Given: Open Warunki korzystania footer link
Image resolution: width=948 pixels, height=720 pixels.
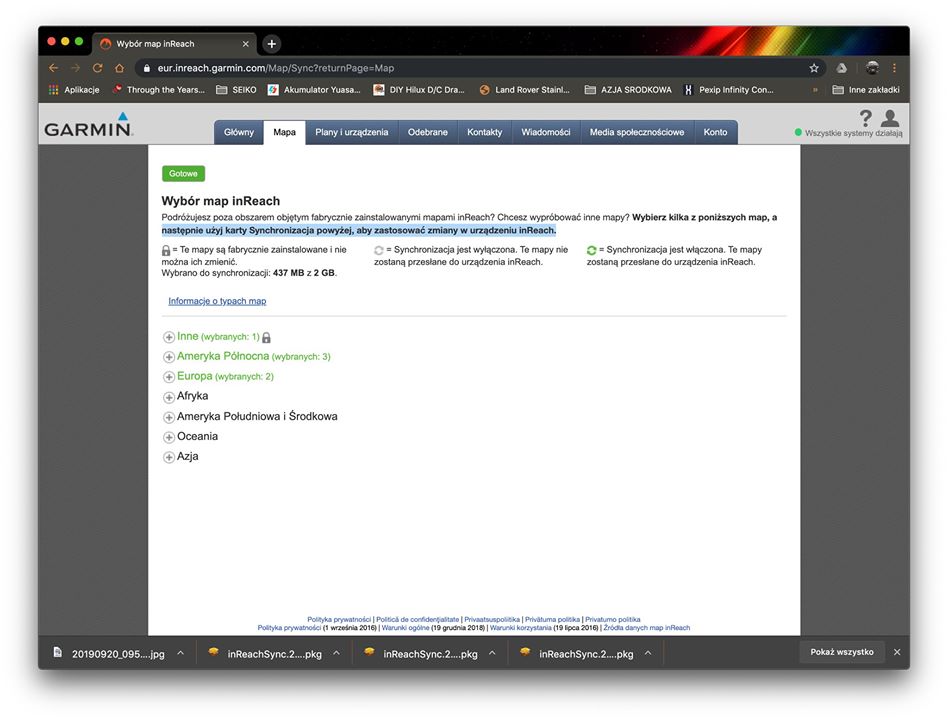Looking at the screenshot, I should (x=520, y=628).
